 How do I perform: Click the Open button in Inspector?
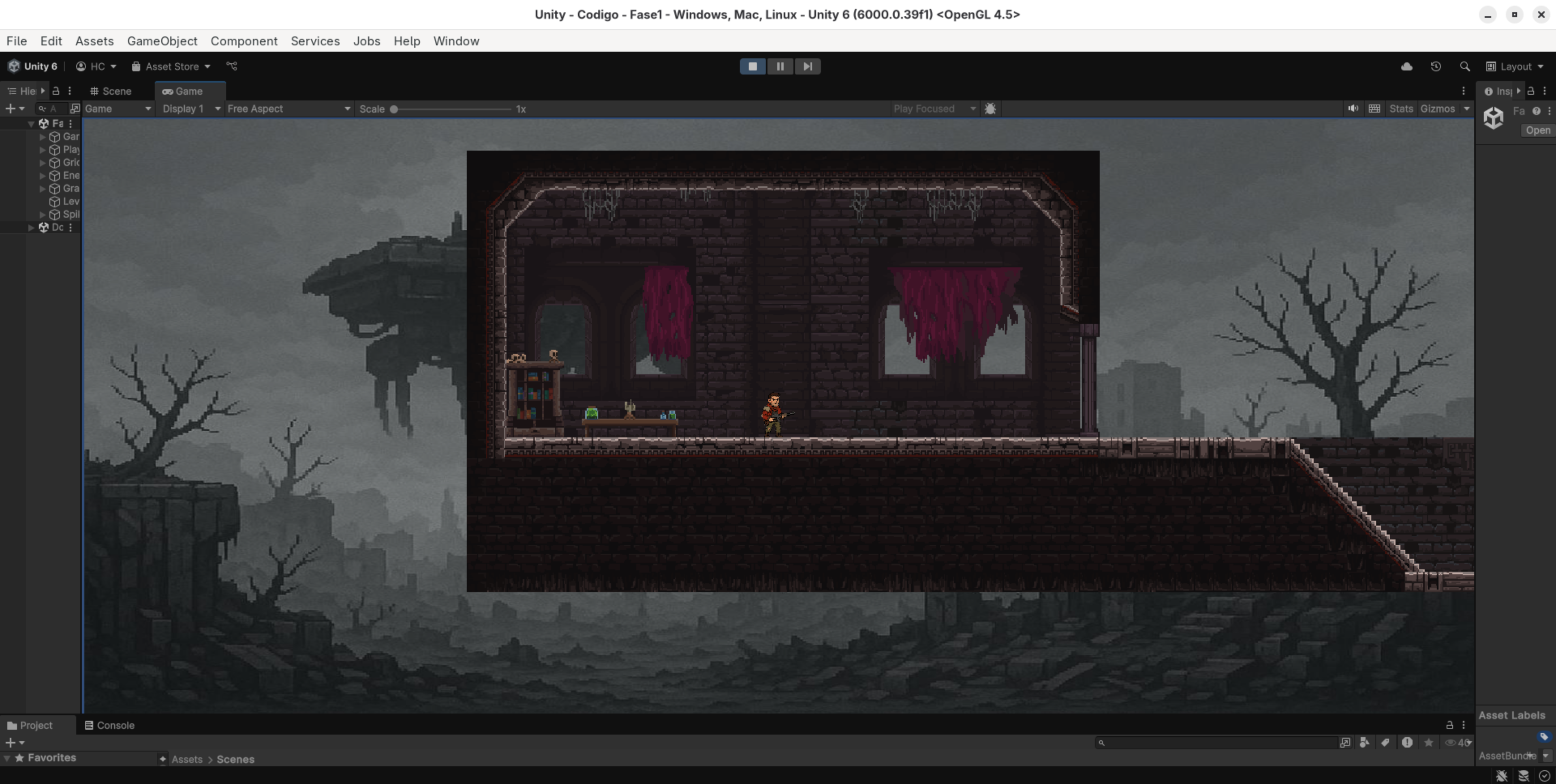pos(1537,130)
